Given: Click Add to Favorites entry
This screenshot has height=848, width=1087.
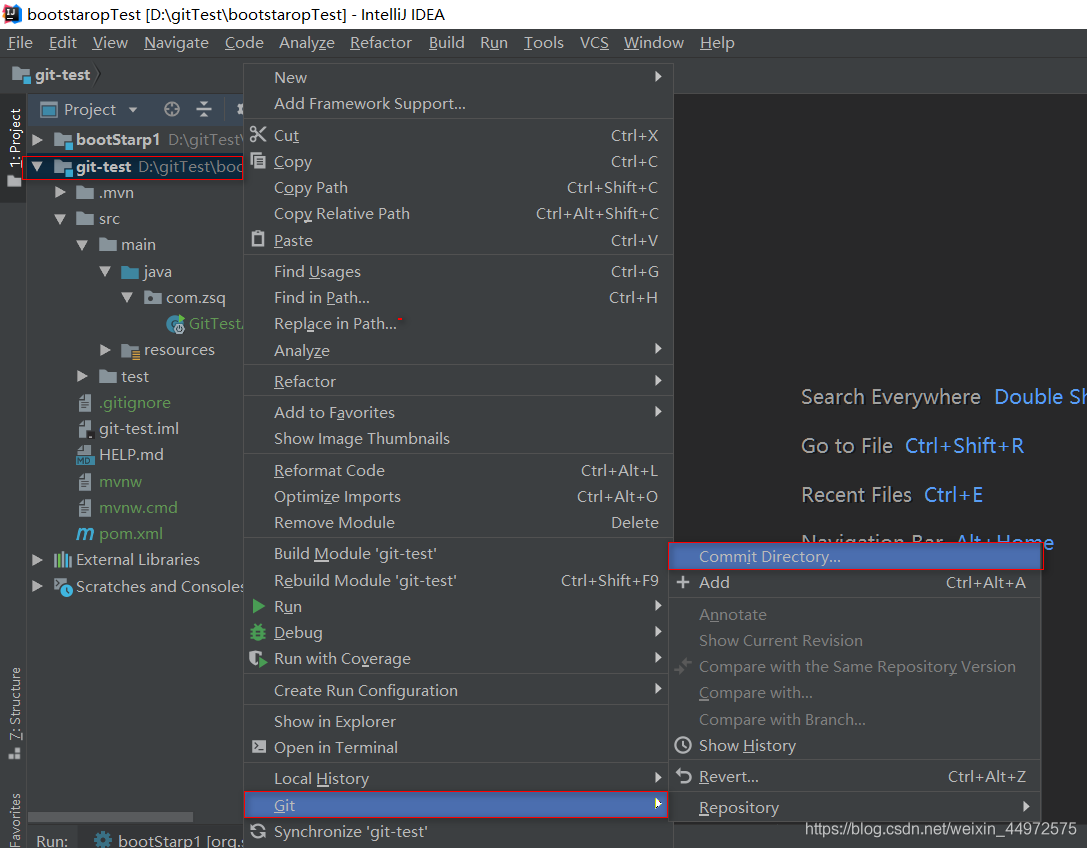Looking at the screenshot, I should point(456,412).
